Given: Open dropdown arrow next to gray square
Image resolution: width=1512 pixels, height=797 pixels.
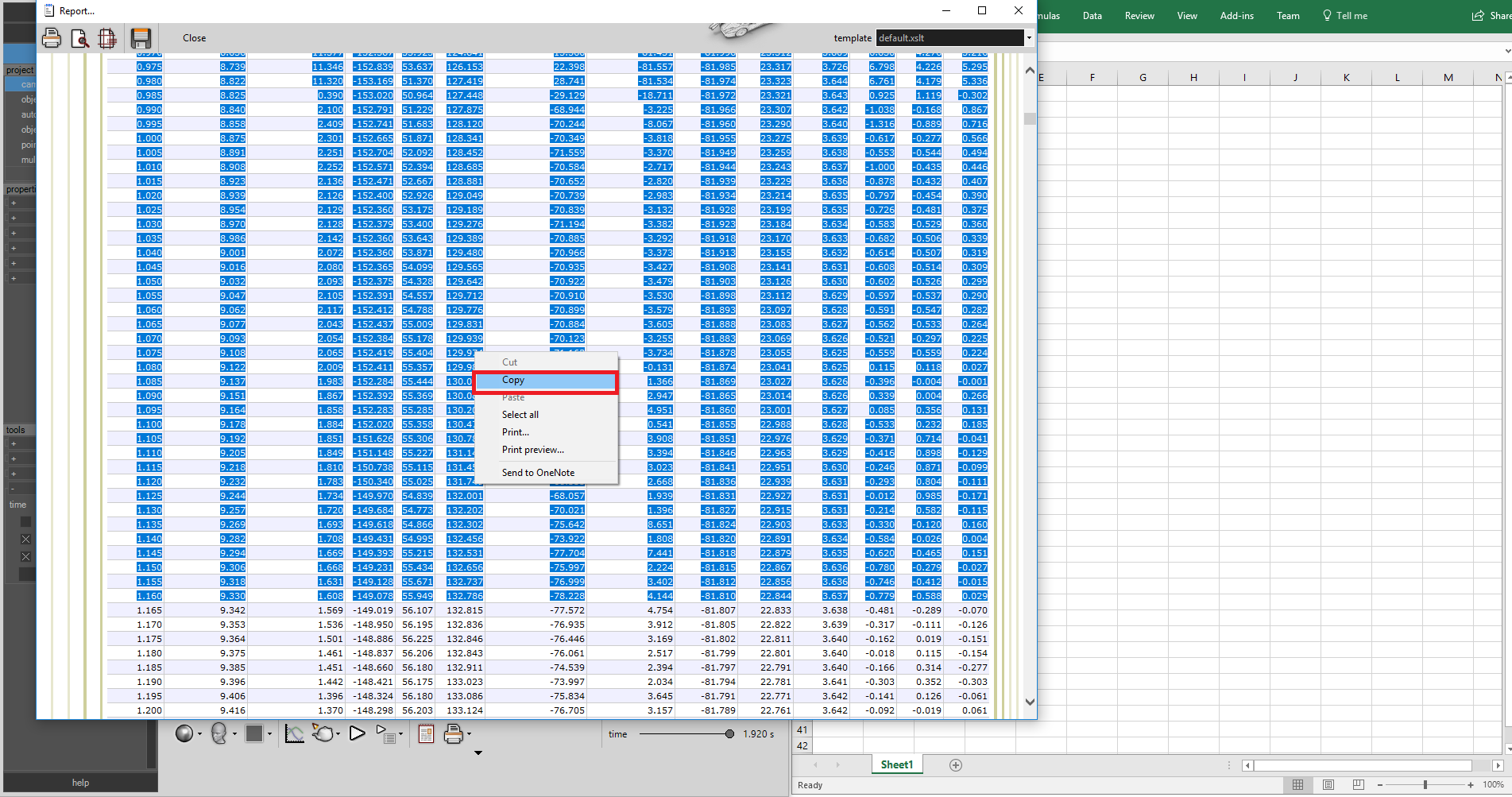Looking at the screenshot, I should [269, 734].
